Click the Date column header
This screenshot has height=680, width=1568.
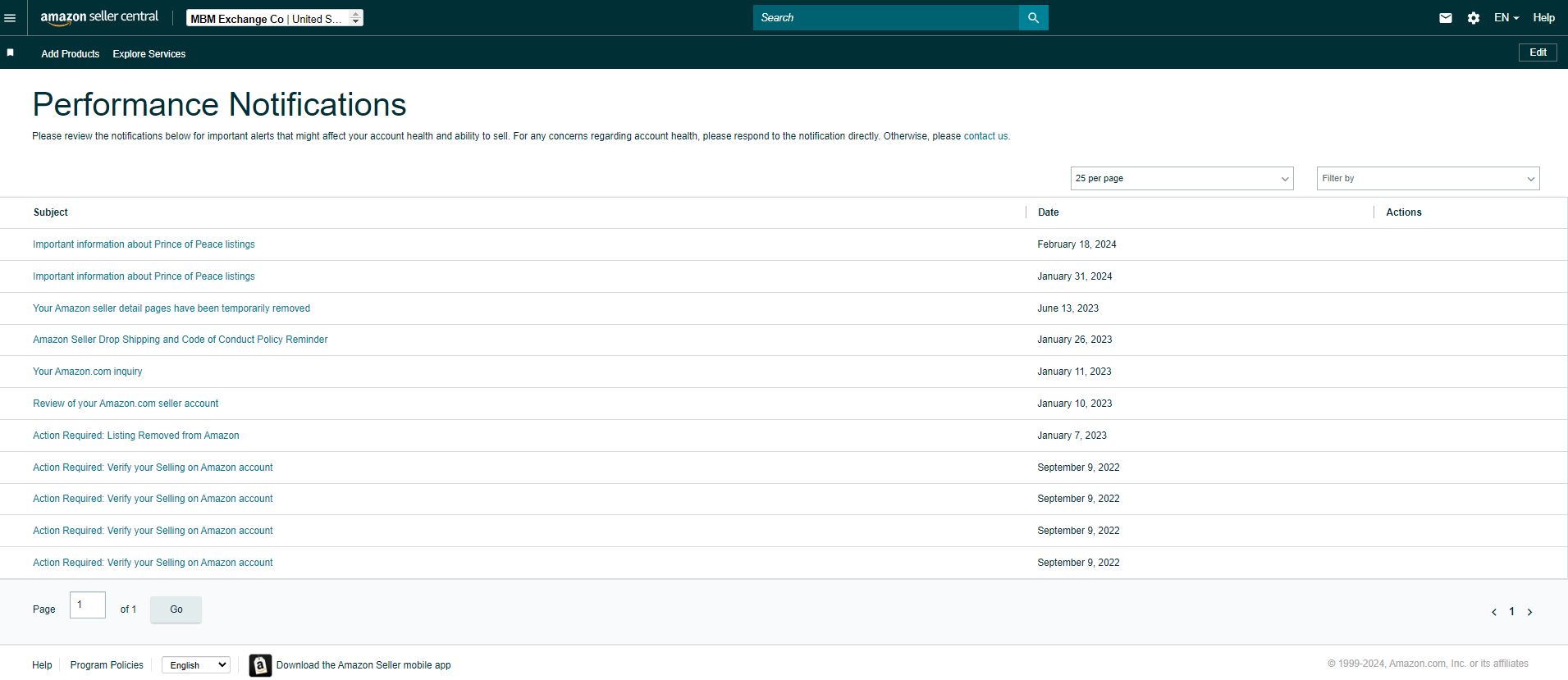pos(1049,212)
